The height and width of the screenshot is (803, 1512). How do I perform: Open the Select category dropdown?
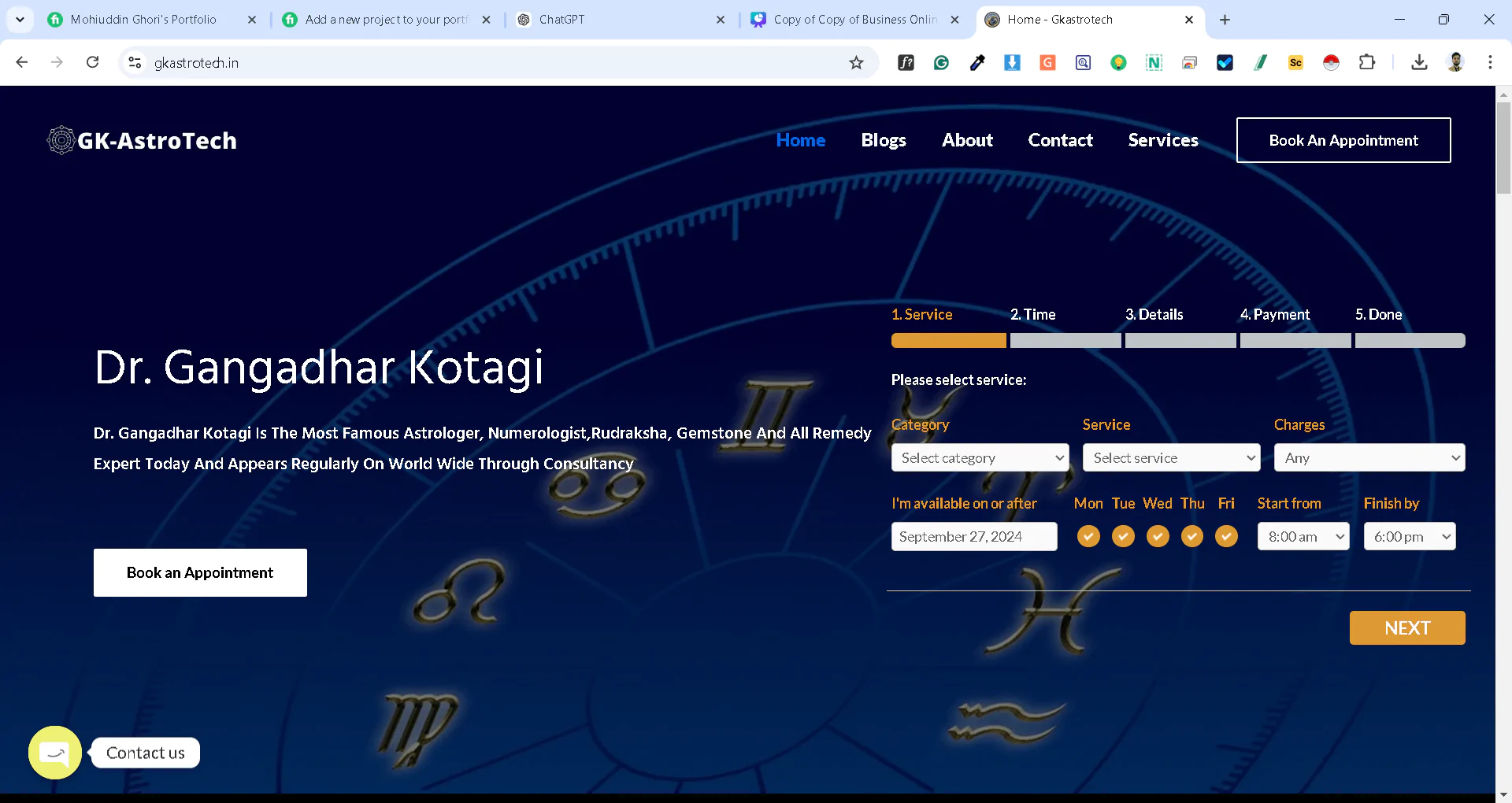click(x=979, y=457)
